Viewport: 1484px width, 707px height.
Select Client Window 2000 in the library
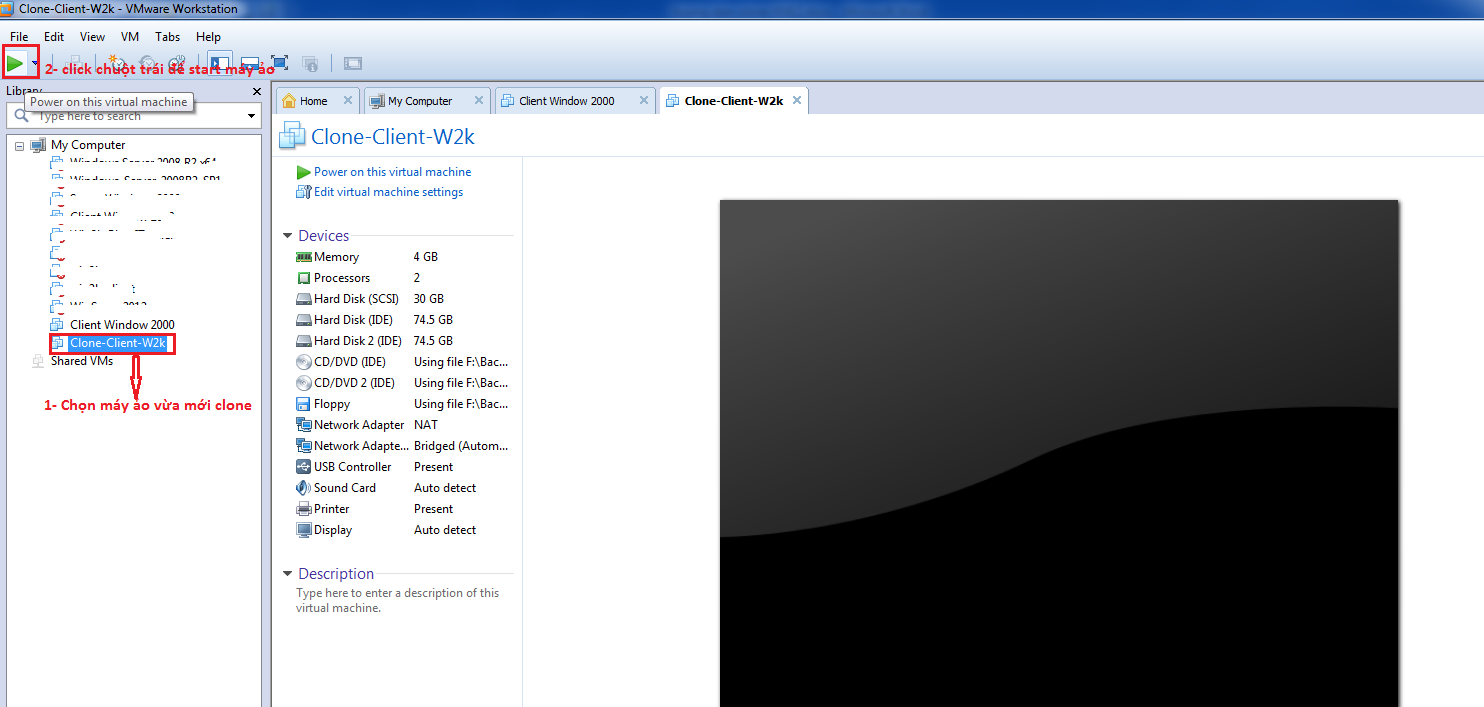click(x=121, y=325)
